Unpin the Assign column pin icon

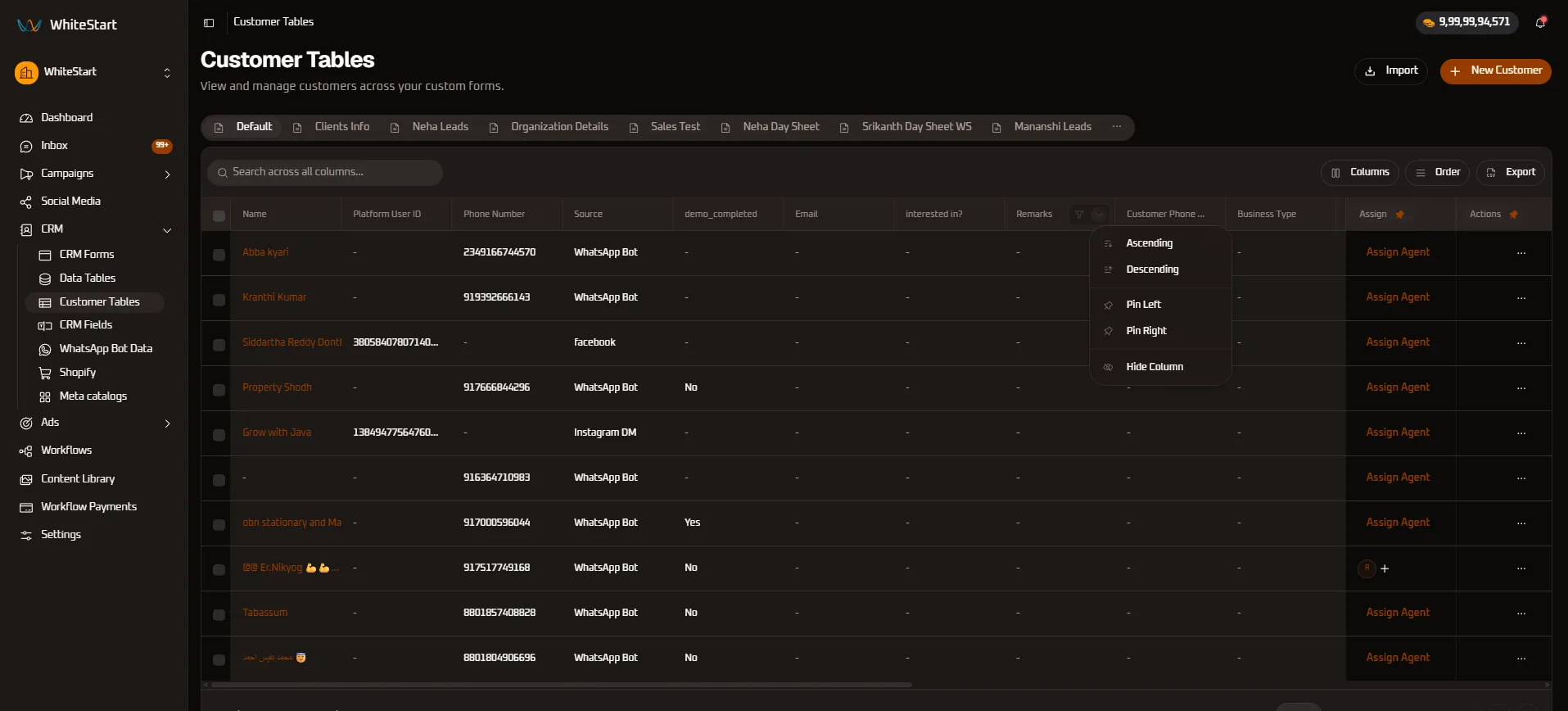click(1400, 215)
